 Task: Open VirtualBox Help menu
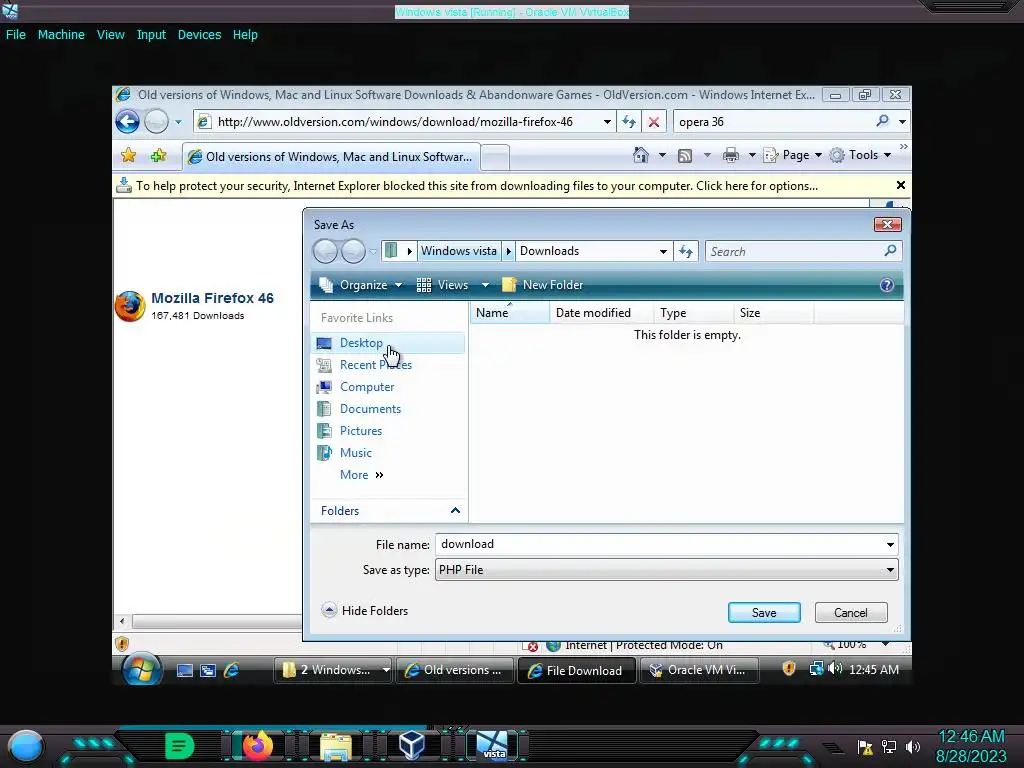245,35
